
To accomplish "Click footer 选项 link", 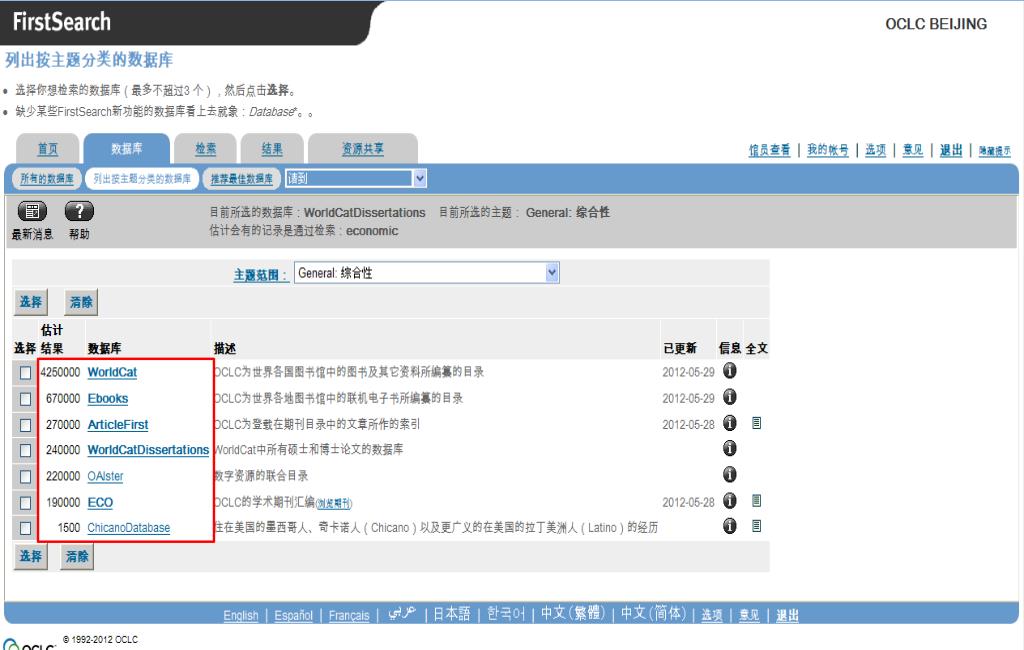I will coord(712,615).
